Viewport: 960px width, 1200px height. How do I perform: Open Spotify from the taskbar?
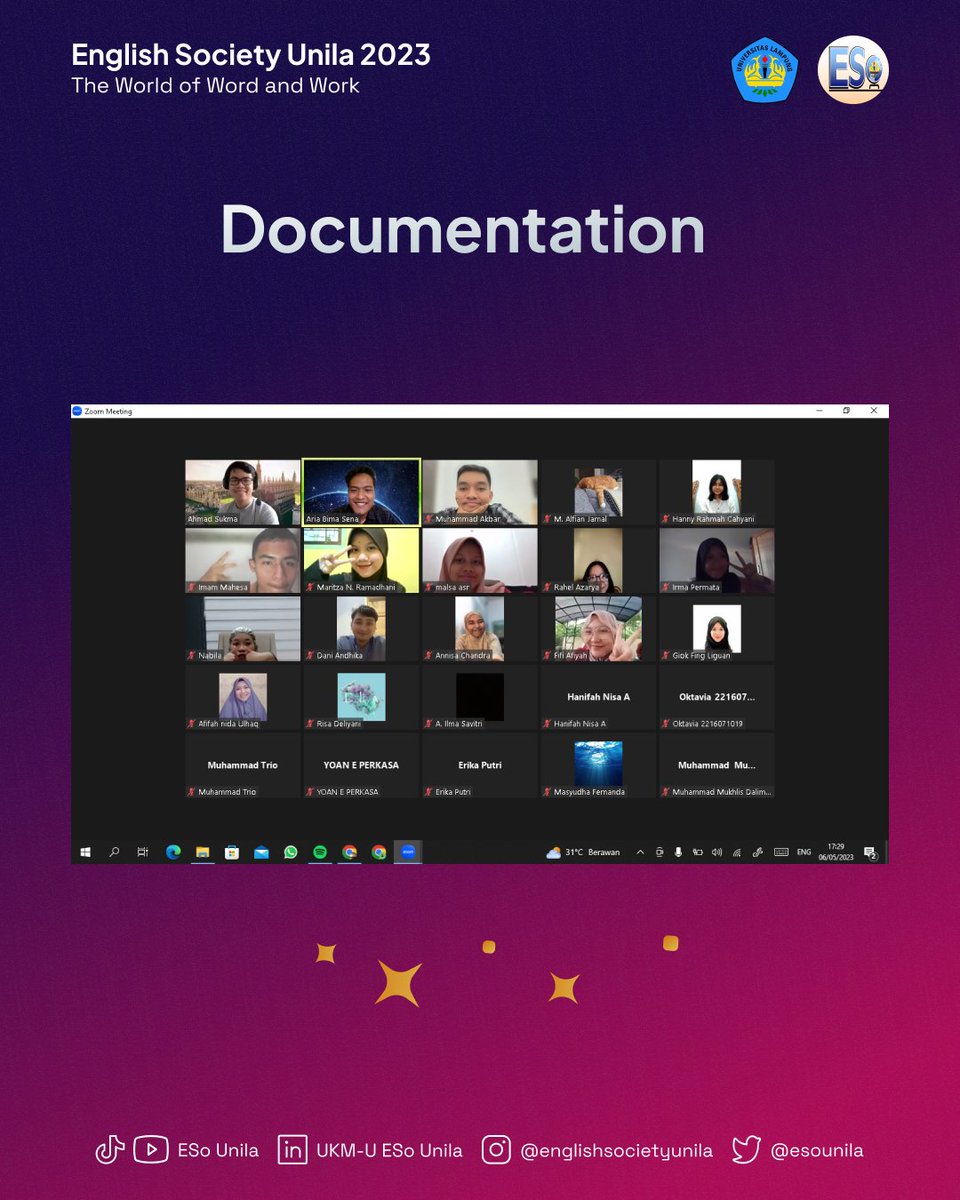click(x=320, y=852)
